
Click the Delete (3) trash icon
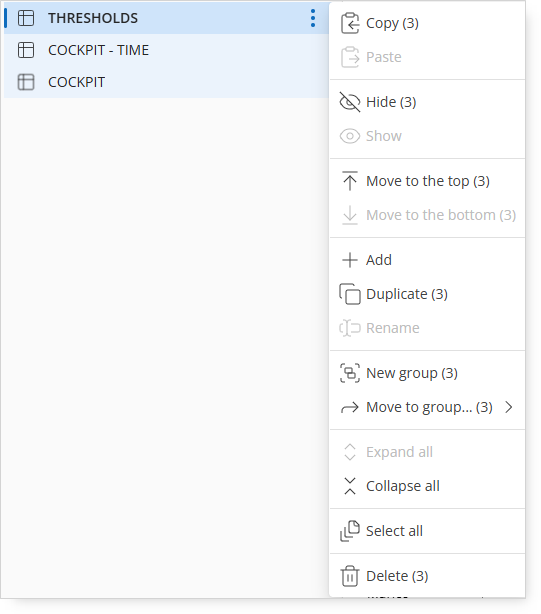click(x=350, y=576)
